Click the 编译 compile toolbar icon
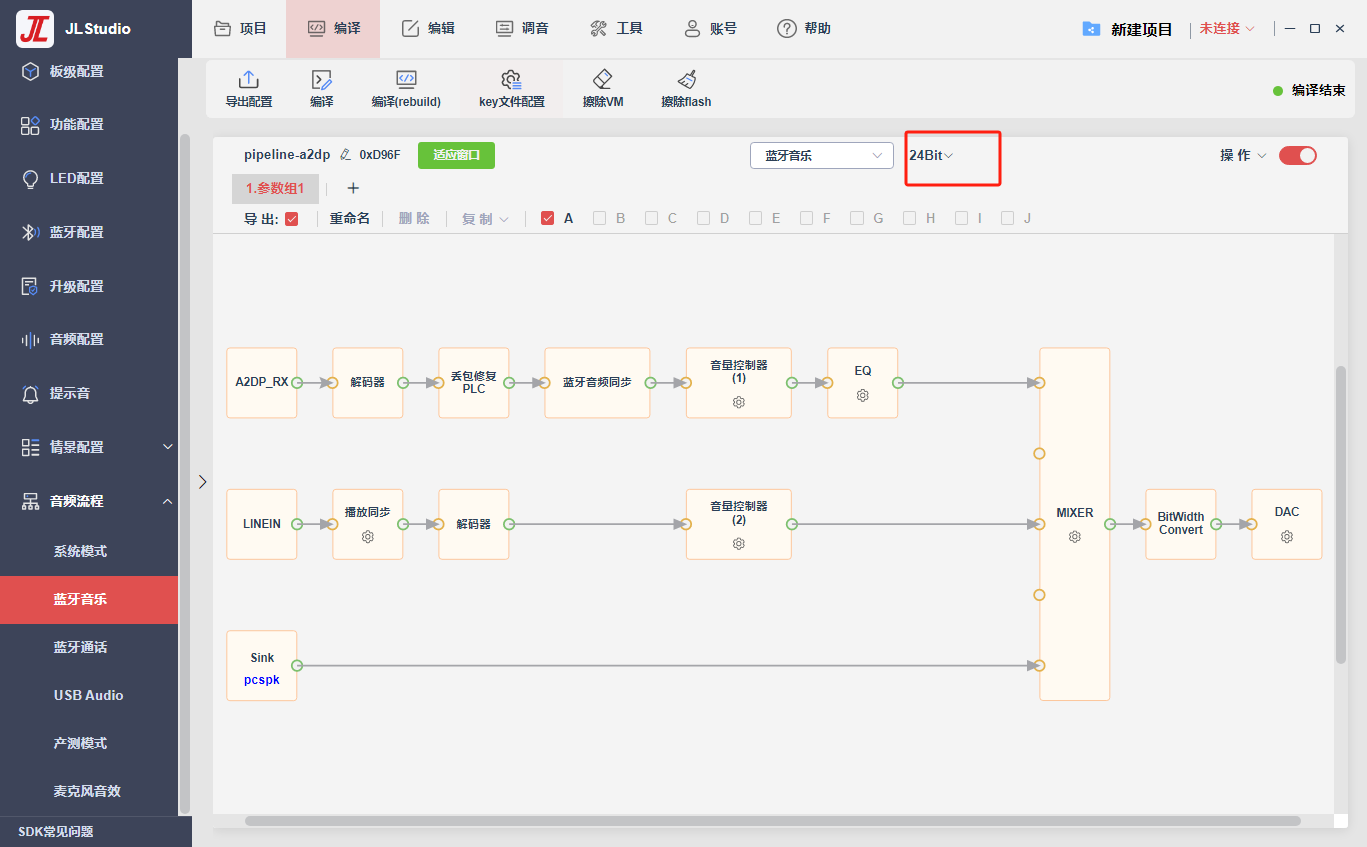Screen dimensions: 1367x847 coord(321,80)
